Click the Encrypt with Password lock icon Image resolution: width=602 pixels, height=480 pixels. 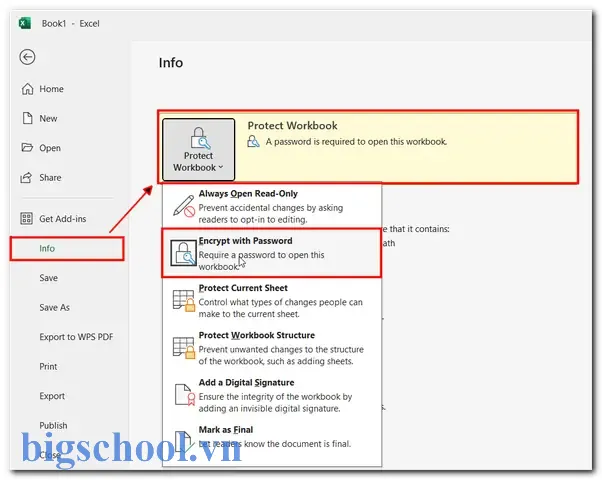183,253
